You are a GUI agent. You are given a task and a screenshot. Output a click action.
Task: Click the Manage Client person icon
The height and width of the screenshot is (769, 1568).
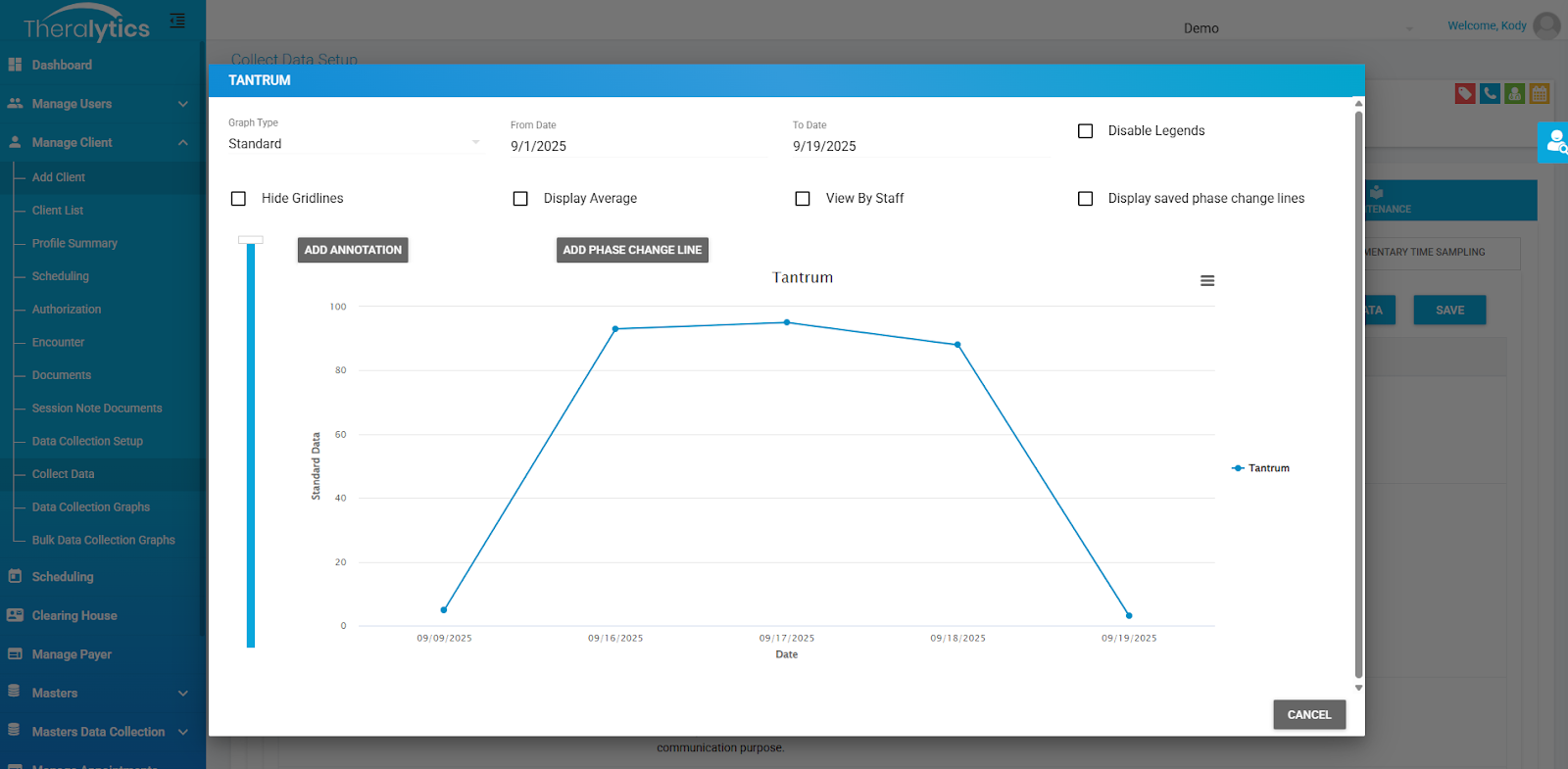pos(15,142)
